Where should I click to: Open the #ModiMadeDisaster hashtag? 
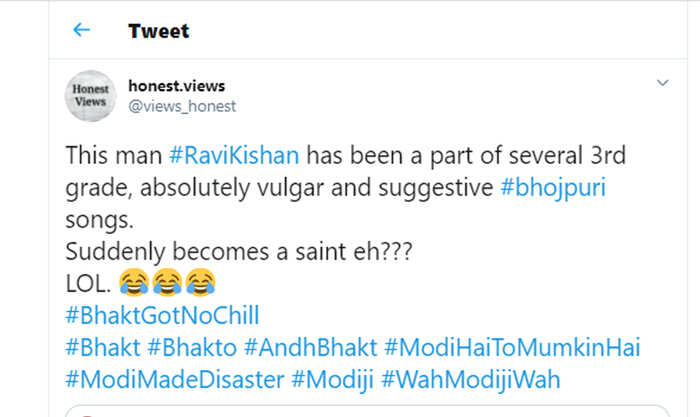[x=175, y=379]
